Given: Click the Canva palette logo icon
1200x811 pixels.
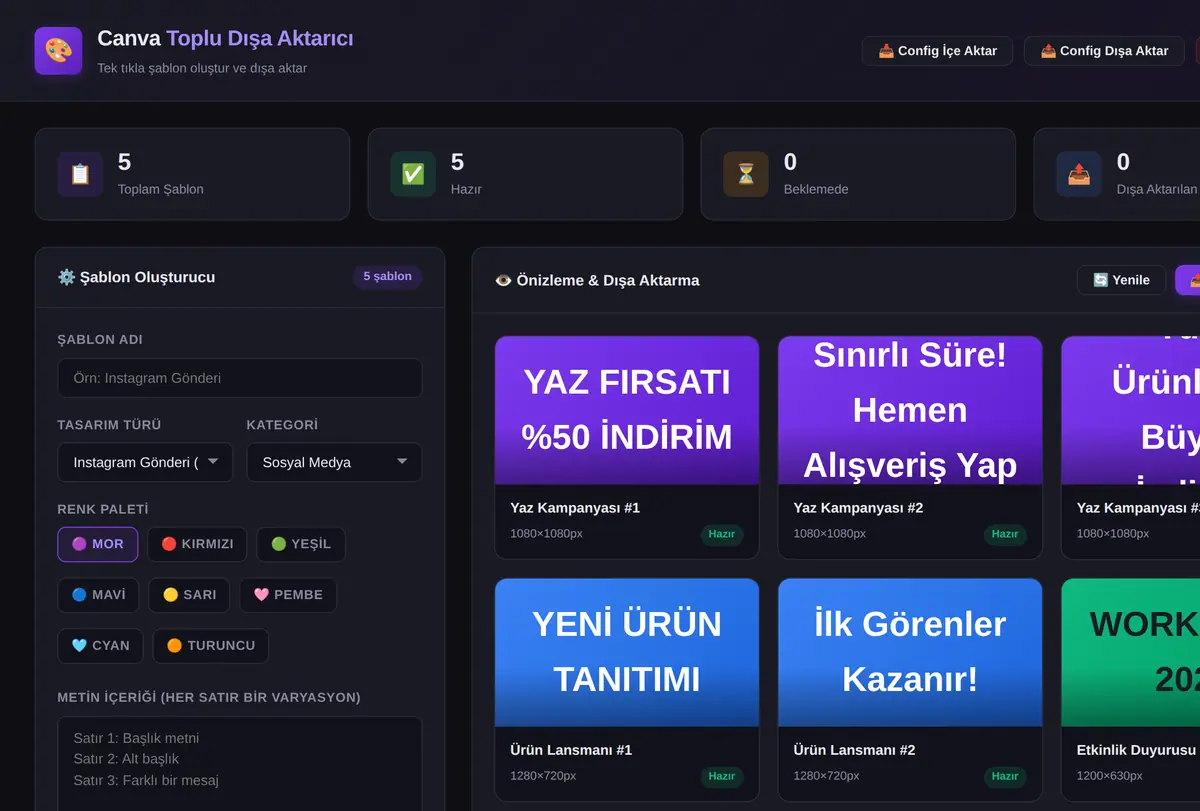Looking at the screenshot, I should [x=58, y=50].
